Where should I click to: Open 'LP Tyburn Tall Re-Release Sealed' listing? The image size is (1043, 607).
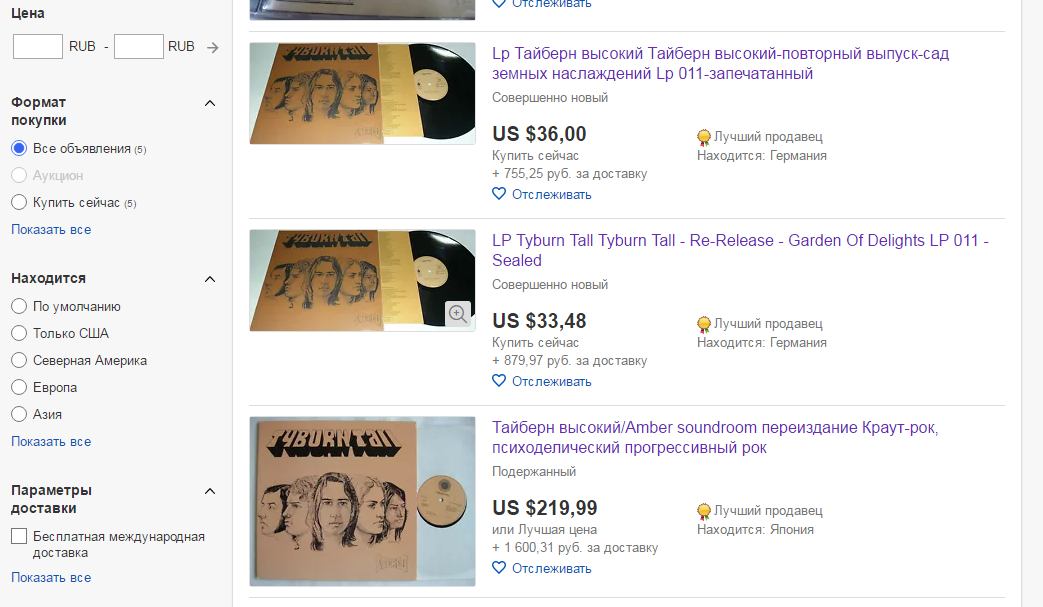pos(740,250)
